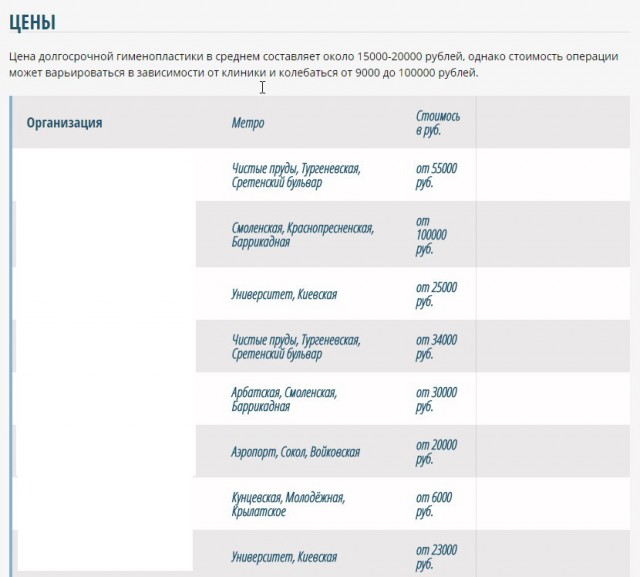This screenshot has width=640, height=577.
Task: Click metro cell beside от 55000 руб.
Action: (x=296, y=175)
